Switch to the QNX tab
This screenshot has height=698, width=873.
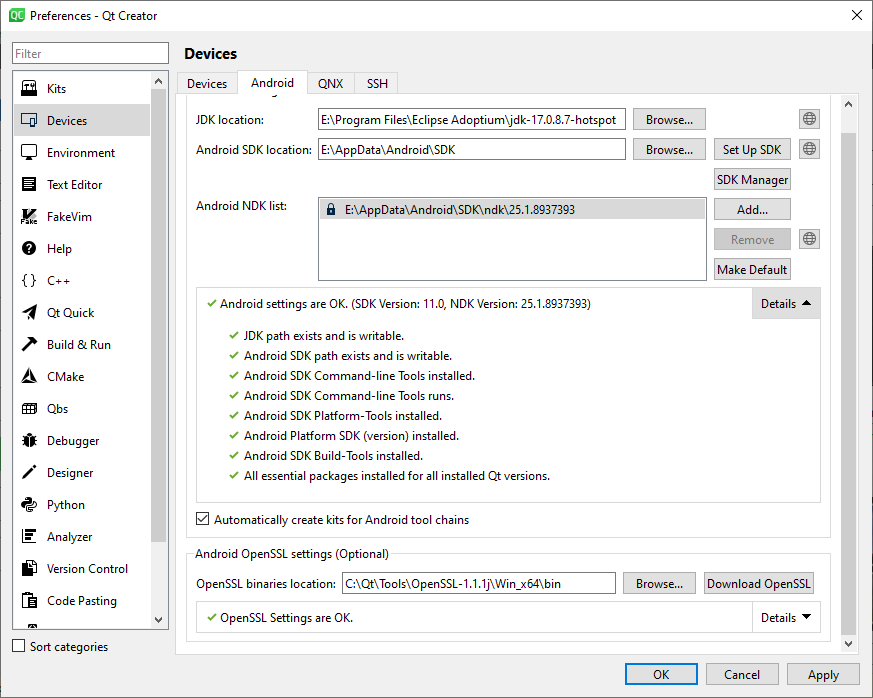[x=330, y=84]
